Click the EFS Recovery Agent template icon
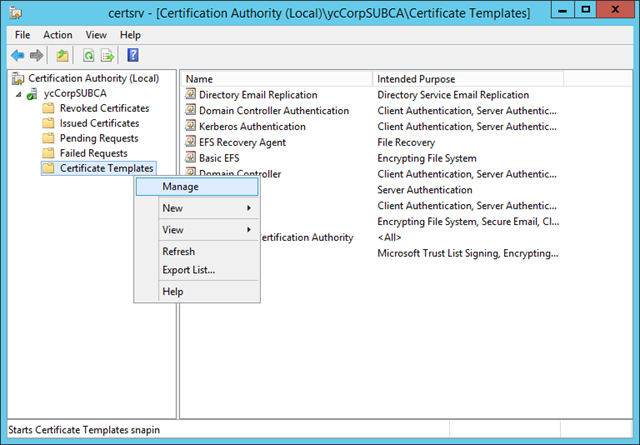 click(x=191, y=142)
